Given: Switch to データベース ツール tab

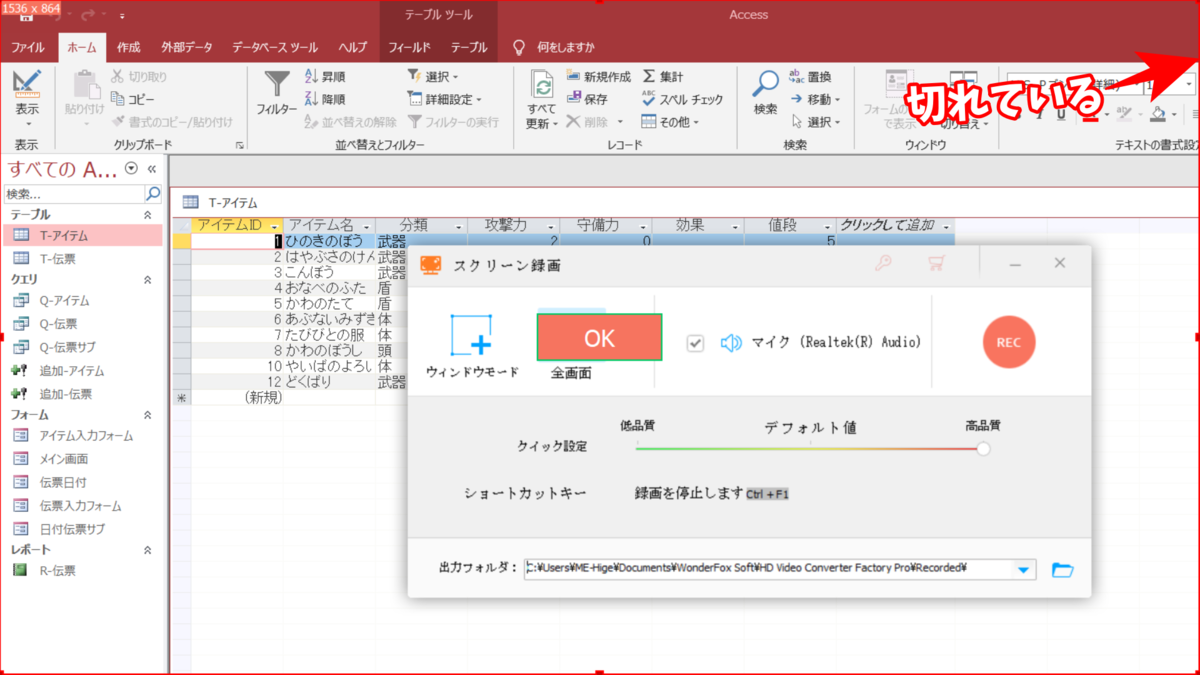Looking at the screenshot, I should pos(275,47).
